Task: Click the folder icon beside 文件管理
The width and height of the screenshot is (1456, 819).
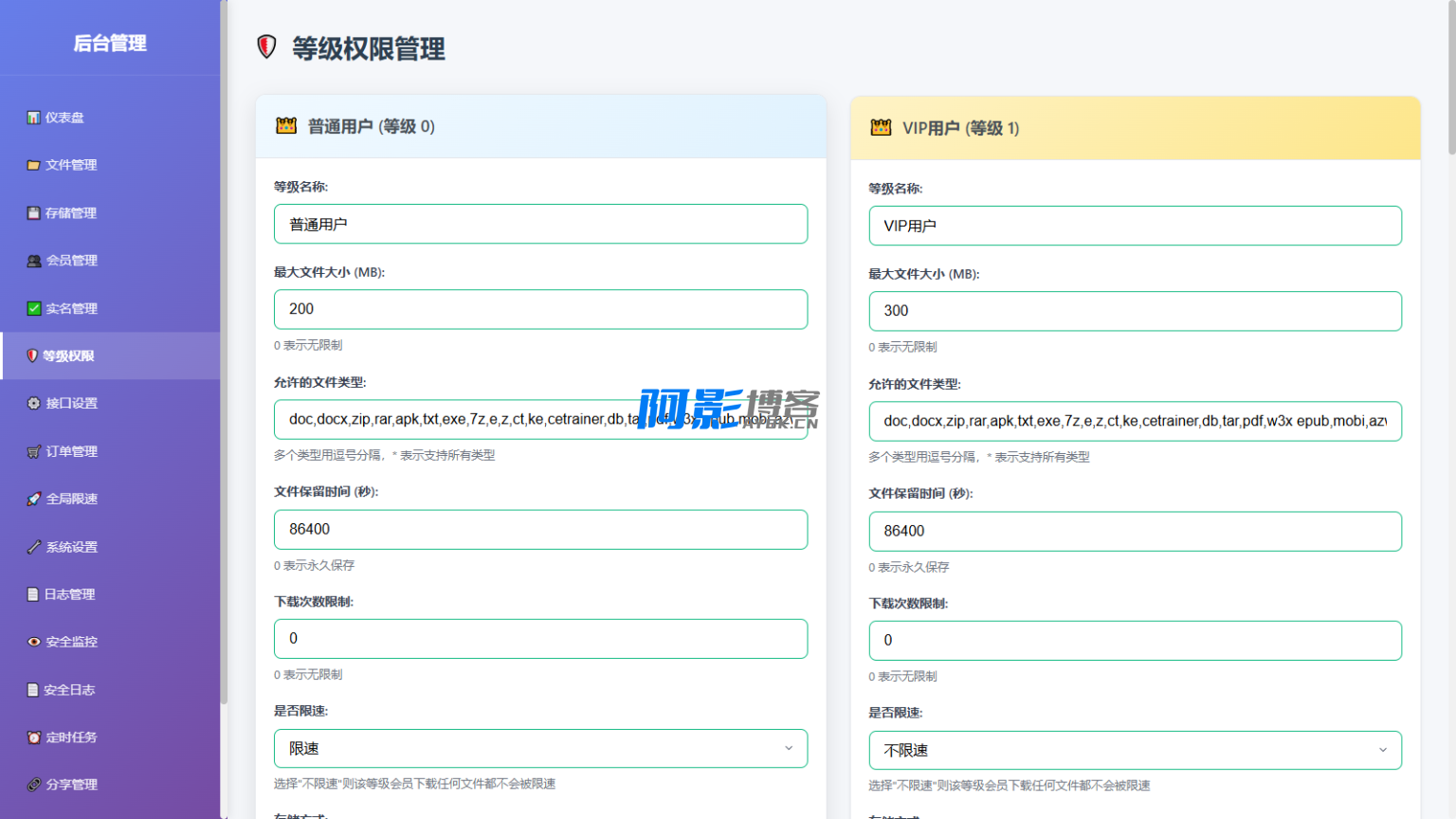Action: [x=33, y=165]
